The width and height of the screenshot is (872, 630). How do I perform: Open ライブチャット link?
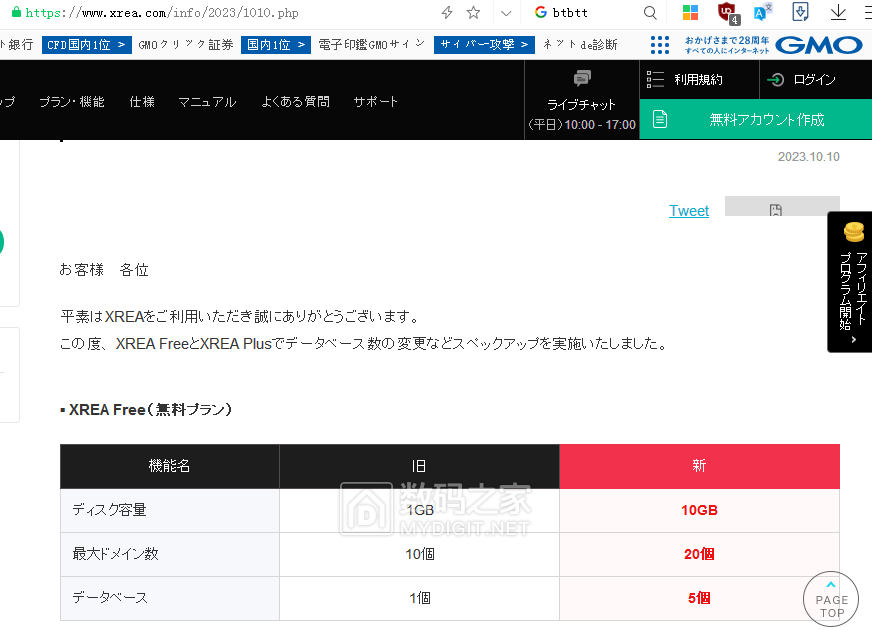(581, 105)
